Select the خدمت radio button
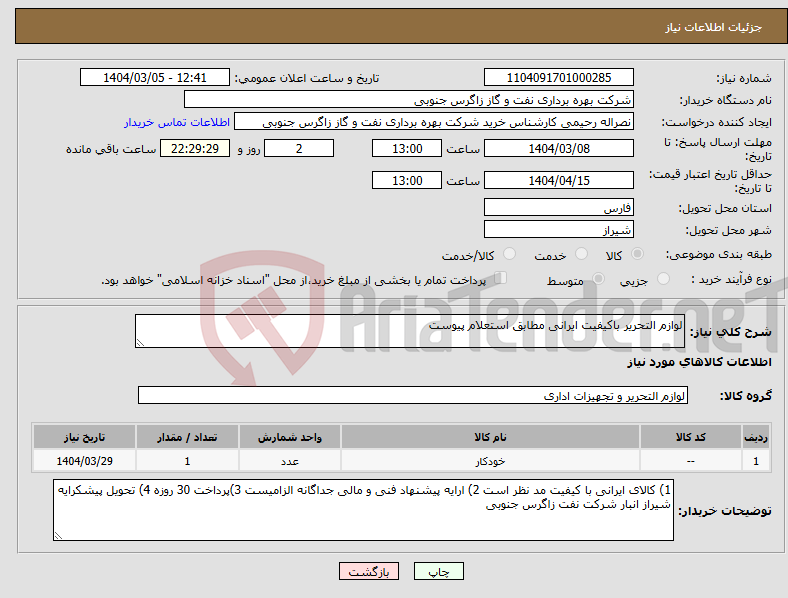Screen dimensions: 788x598 click(x=581, y=254)
